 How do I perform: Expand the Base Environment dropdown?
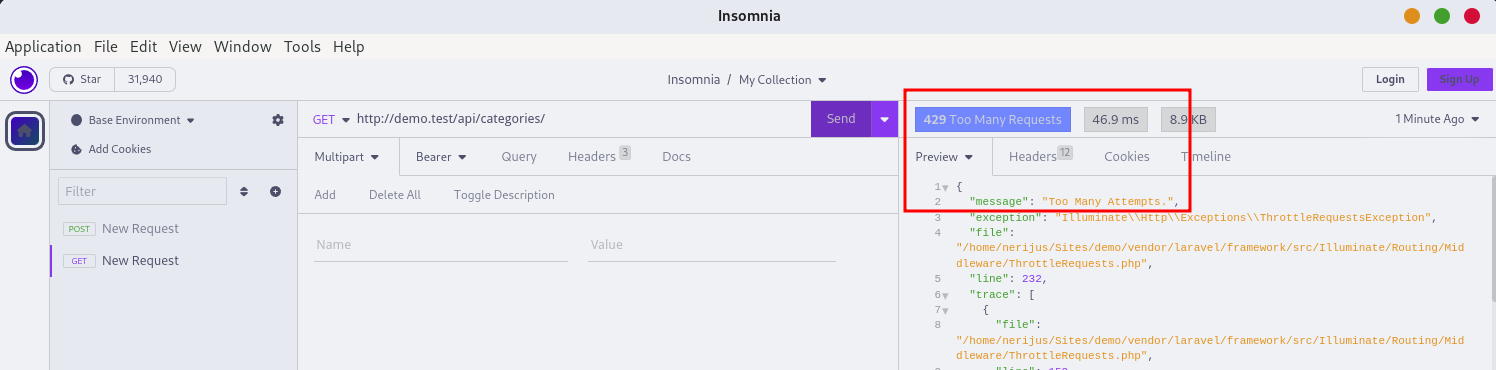point(133,120)
